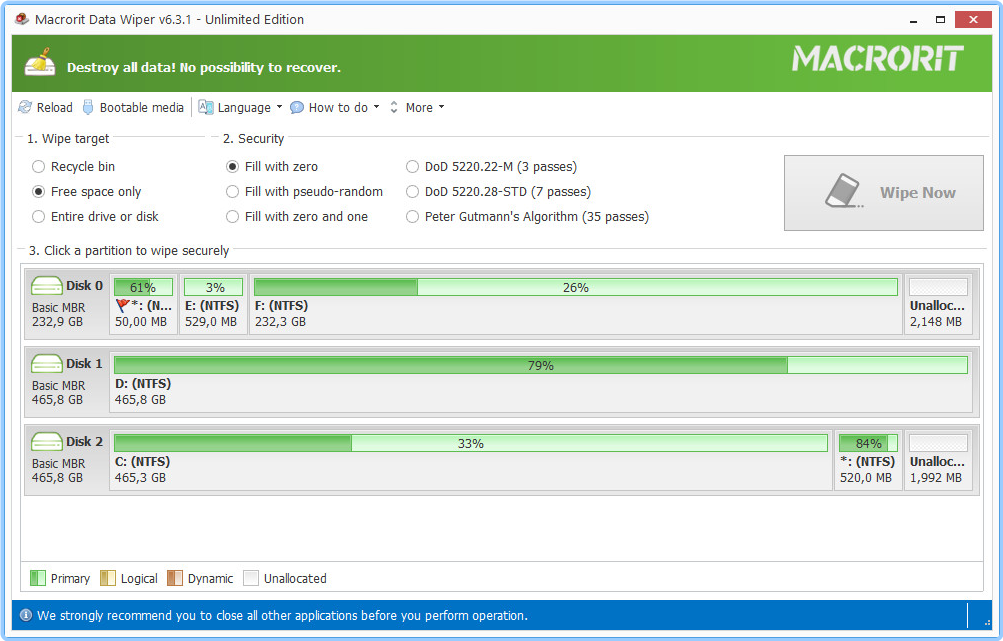The image size is (1003, 641).
Task: Click the Language icon
Action: [205, 107]
